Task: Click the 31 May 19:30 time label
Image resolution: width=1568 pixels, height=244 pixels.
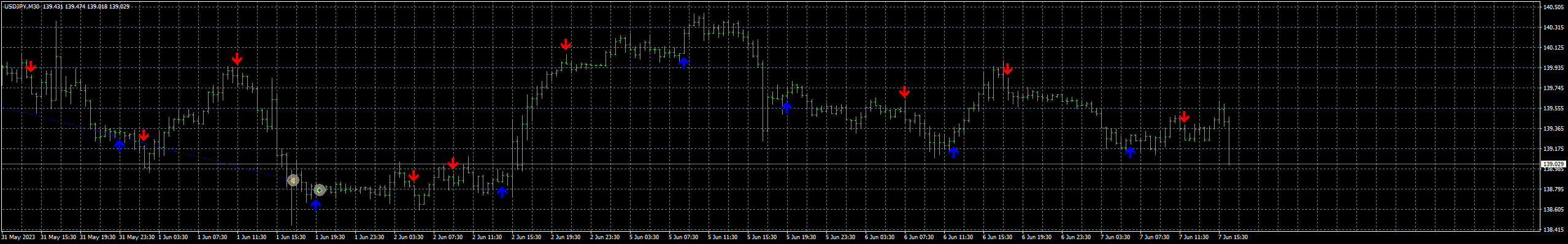Action: (x=98, y=237)
